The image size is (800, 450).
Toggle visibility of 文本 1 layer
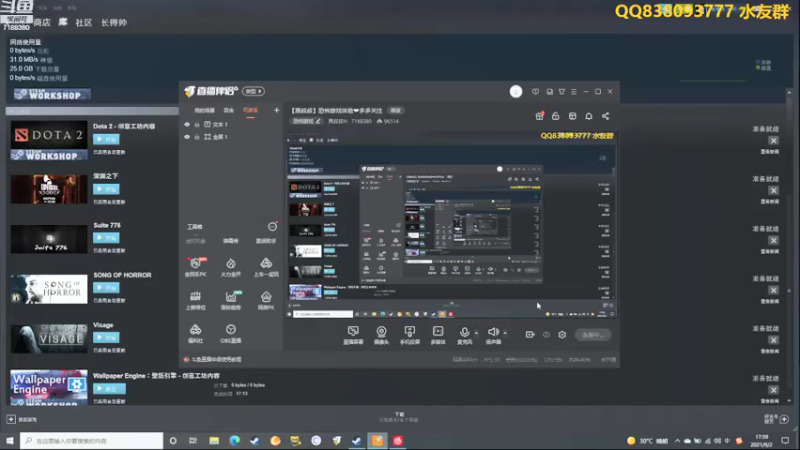coord(187,124)
